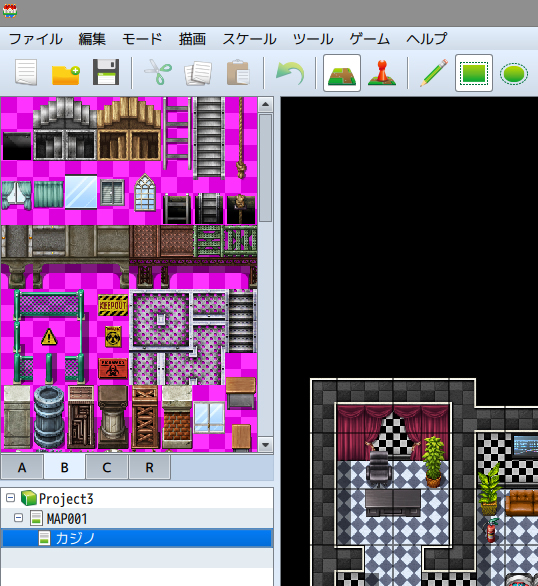This screenshot has height=586, width=538.
Task: Pick the arched gothic window tile
Action: 145,192
